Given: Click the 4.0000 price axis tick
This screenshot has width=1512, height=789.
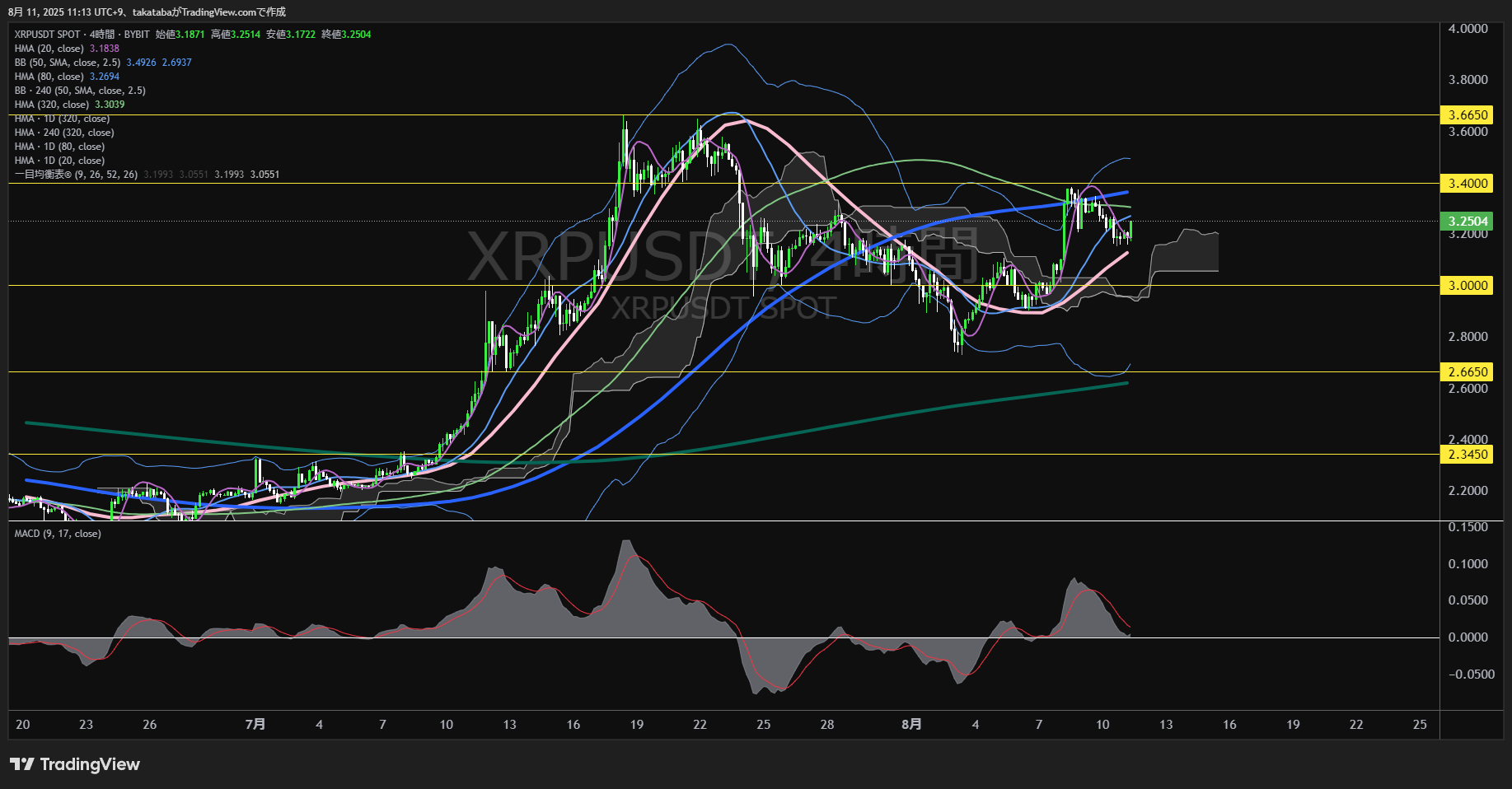Looking at the screenshot, I should click(1468, 29).
